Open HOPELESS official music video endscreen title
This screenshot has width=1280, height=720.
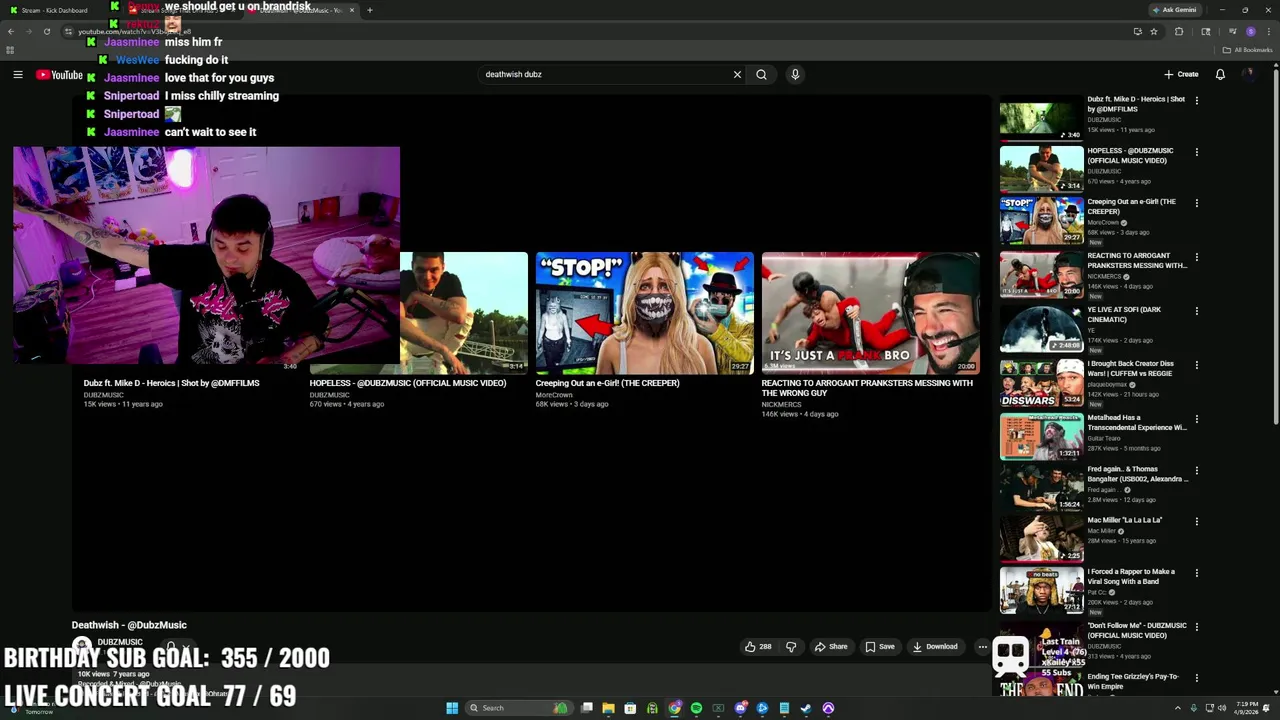coord(408,383)
